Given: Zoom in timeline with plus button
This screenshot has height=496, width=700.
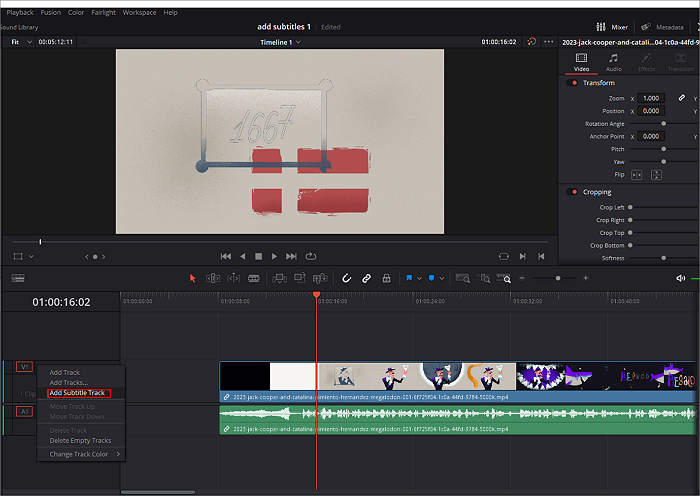Looking at the screenshot, I should (585, 278).
